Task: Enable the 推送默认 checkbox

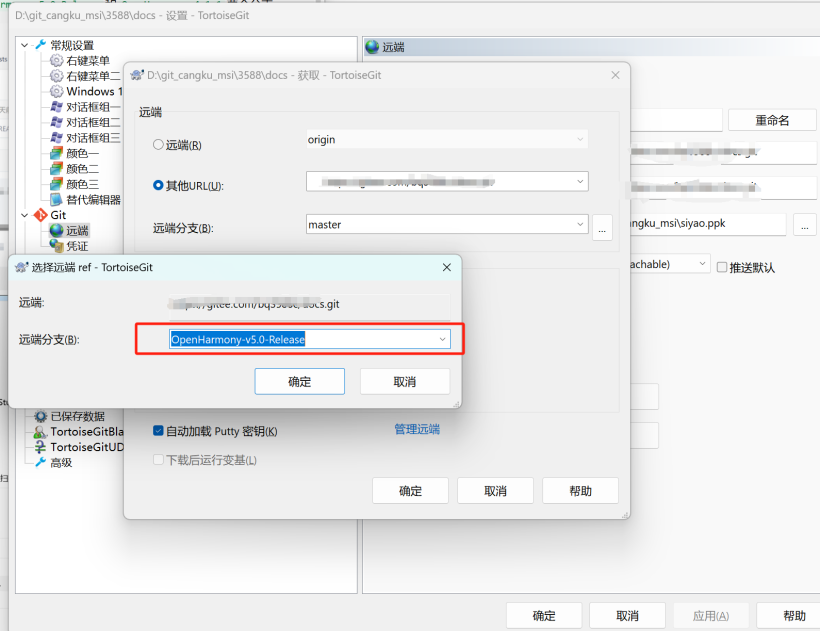Action: (x=722, y=267)
